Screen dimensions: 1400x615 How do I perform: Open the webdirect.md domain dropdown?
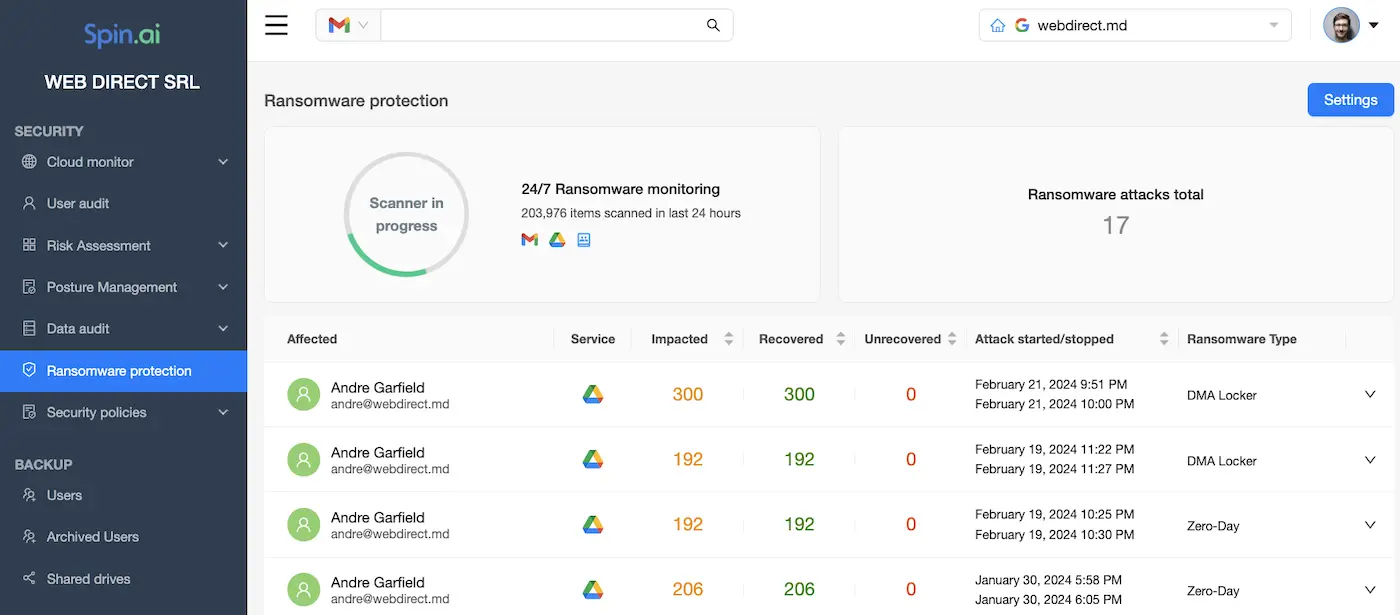1274,24
